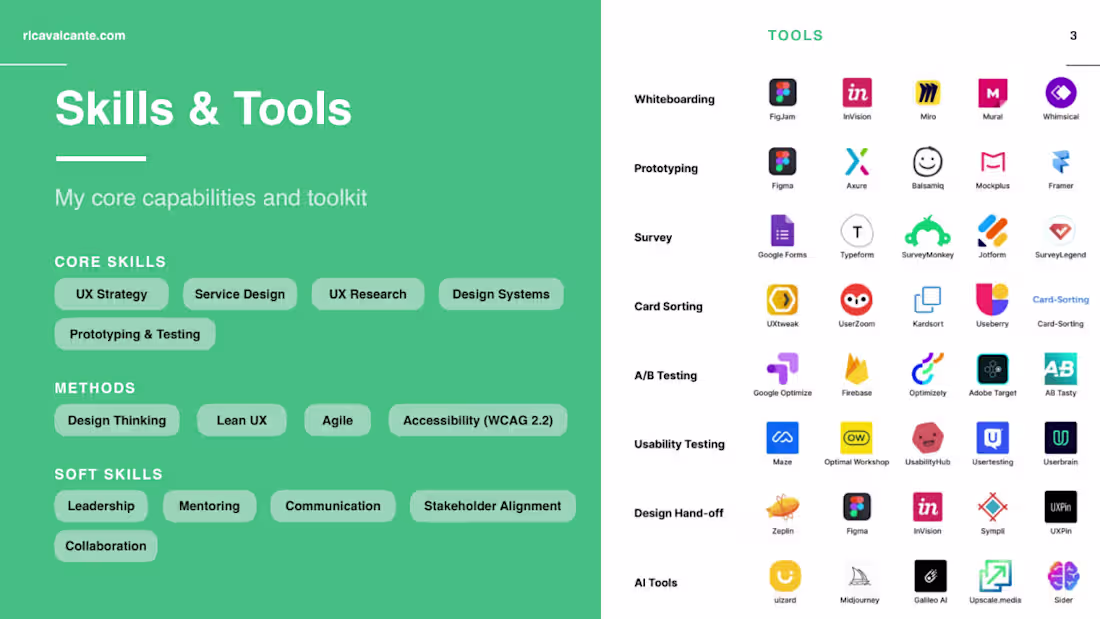Viewport: 1100px width, 619px height.
Task: Click the Firebase icon
Action: [x=857, y=368]
